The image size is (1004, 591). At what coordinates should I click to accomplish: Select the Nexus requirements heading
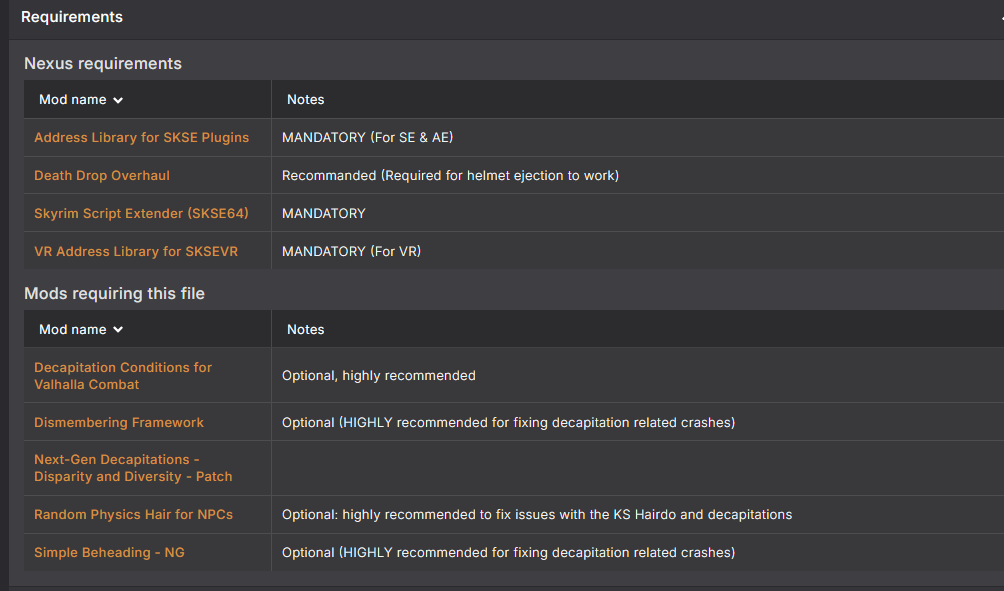pyautogui.click(x=102, y=63)
